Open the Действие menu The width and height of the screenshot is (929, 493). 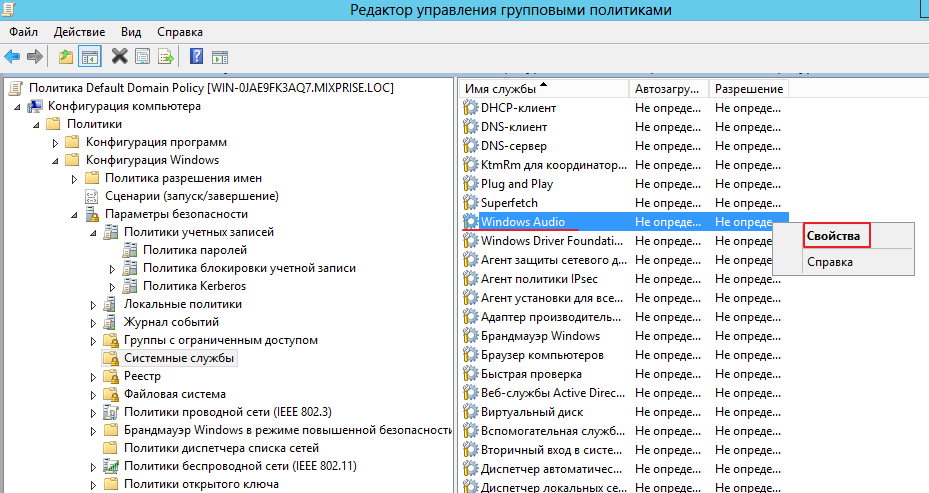click(x=79, y=32)
